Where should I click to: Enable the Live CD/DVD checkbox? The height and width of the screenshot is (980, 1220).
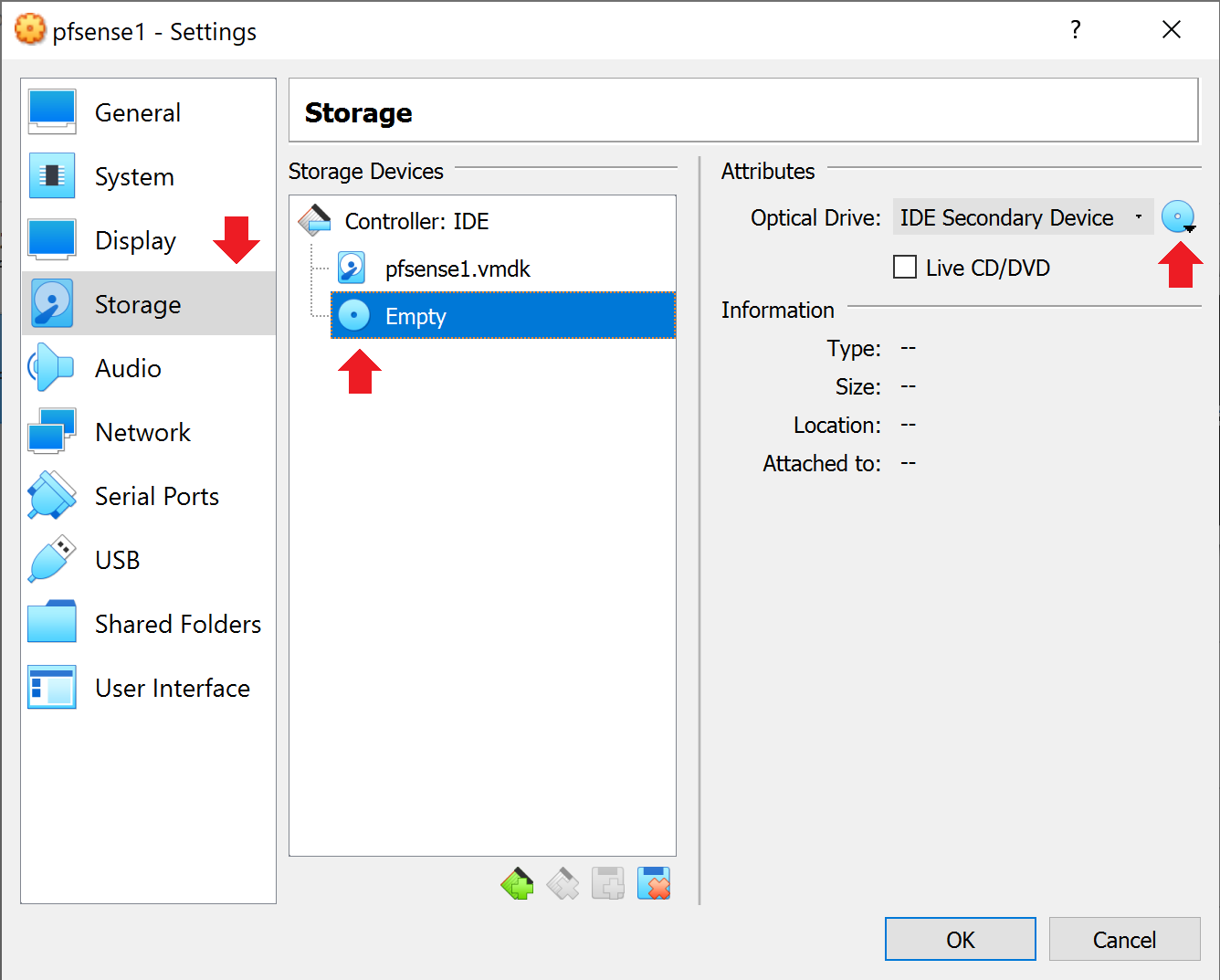click(x=905, y=268)
